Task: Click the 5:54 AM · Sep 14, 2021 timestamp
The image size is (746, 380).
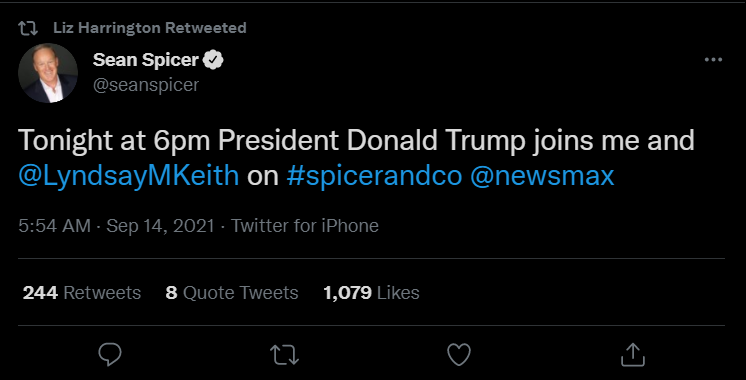Action: (117, 225)
